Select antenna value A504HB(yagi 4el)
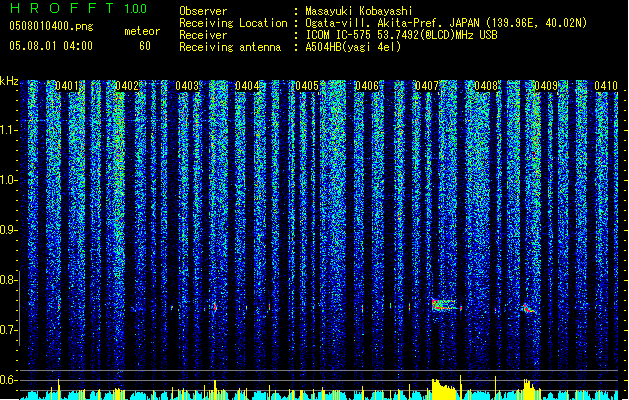Viewport: 629px width, 400px height. tap(353, 47)
